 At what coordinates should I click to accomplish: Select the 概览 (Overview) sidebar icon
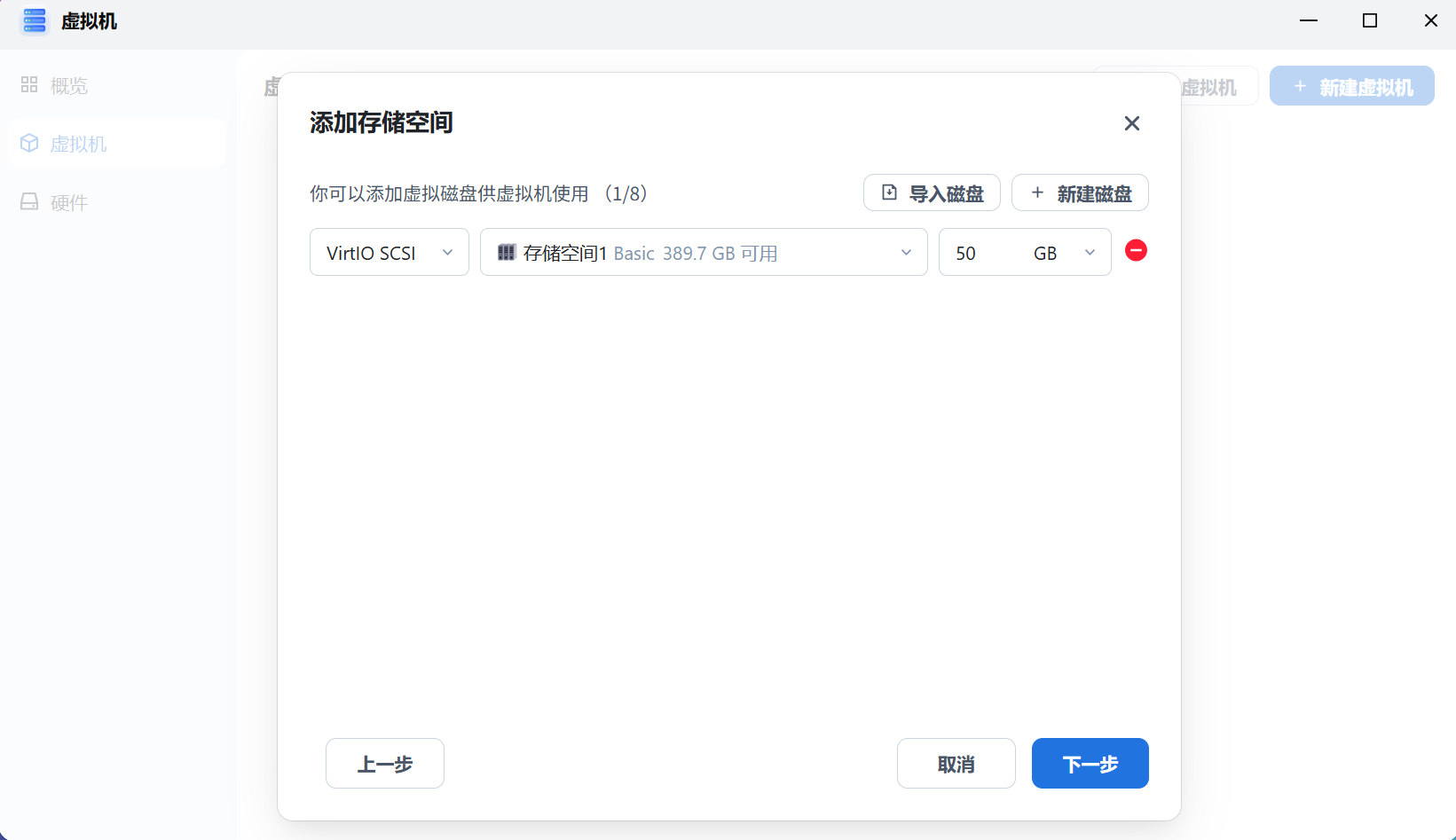tap(28, 84)
